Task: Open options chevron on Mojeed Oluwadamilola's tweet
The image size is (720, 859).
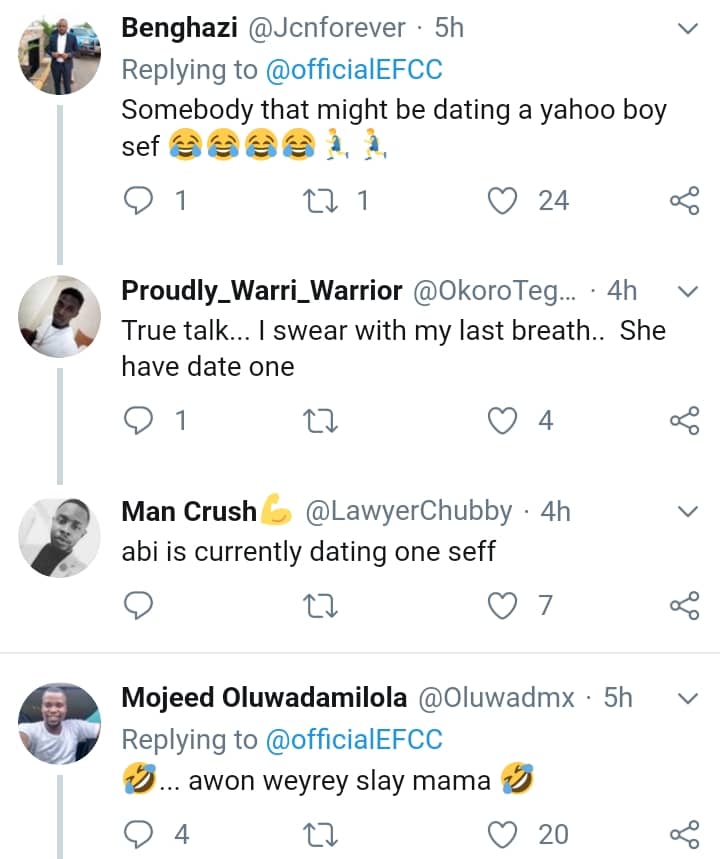Action: [687, 697]
